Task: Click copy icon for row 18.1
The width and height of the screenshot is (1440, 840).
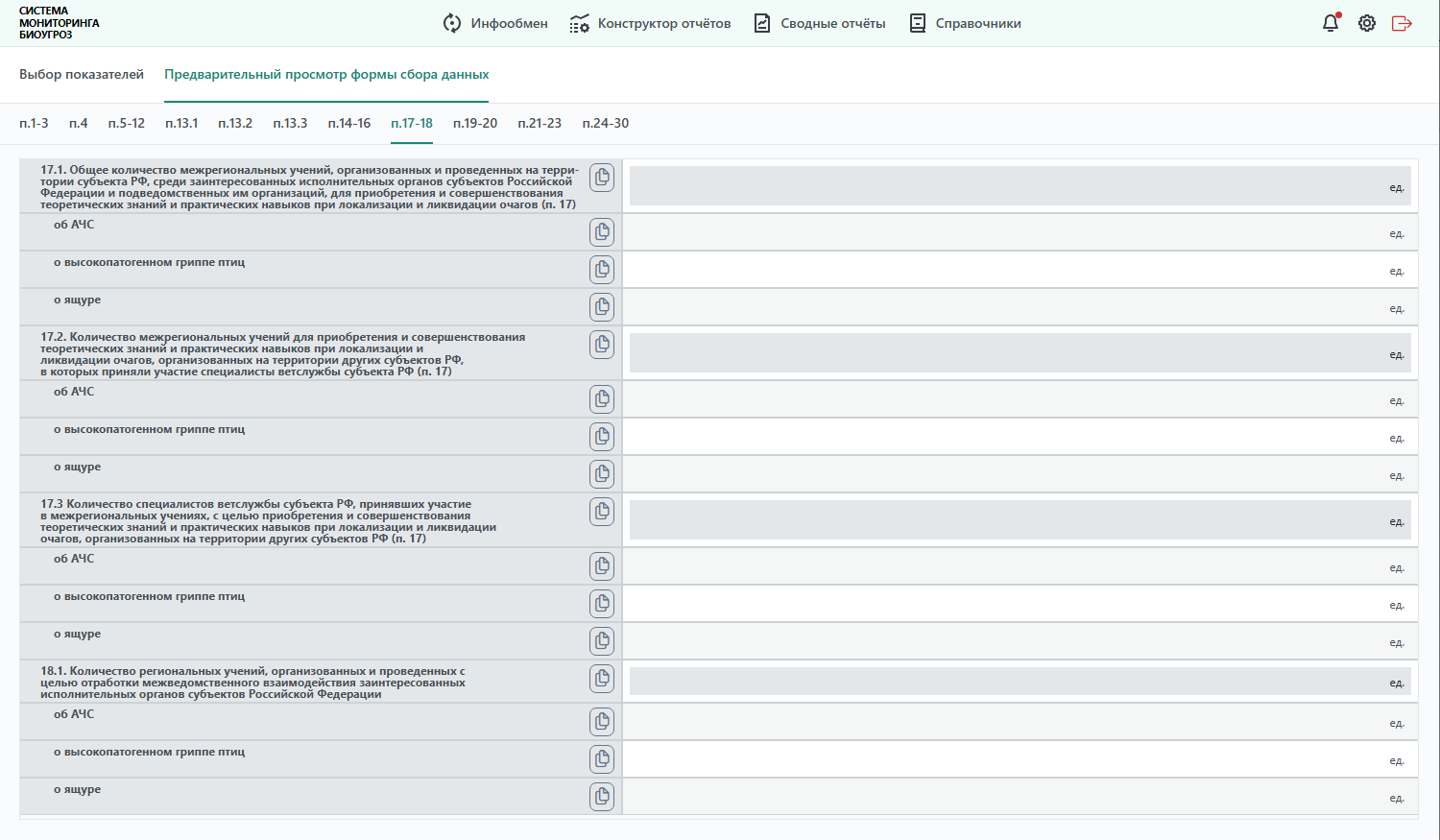Action: 602,679
